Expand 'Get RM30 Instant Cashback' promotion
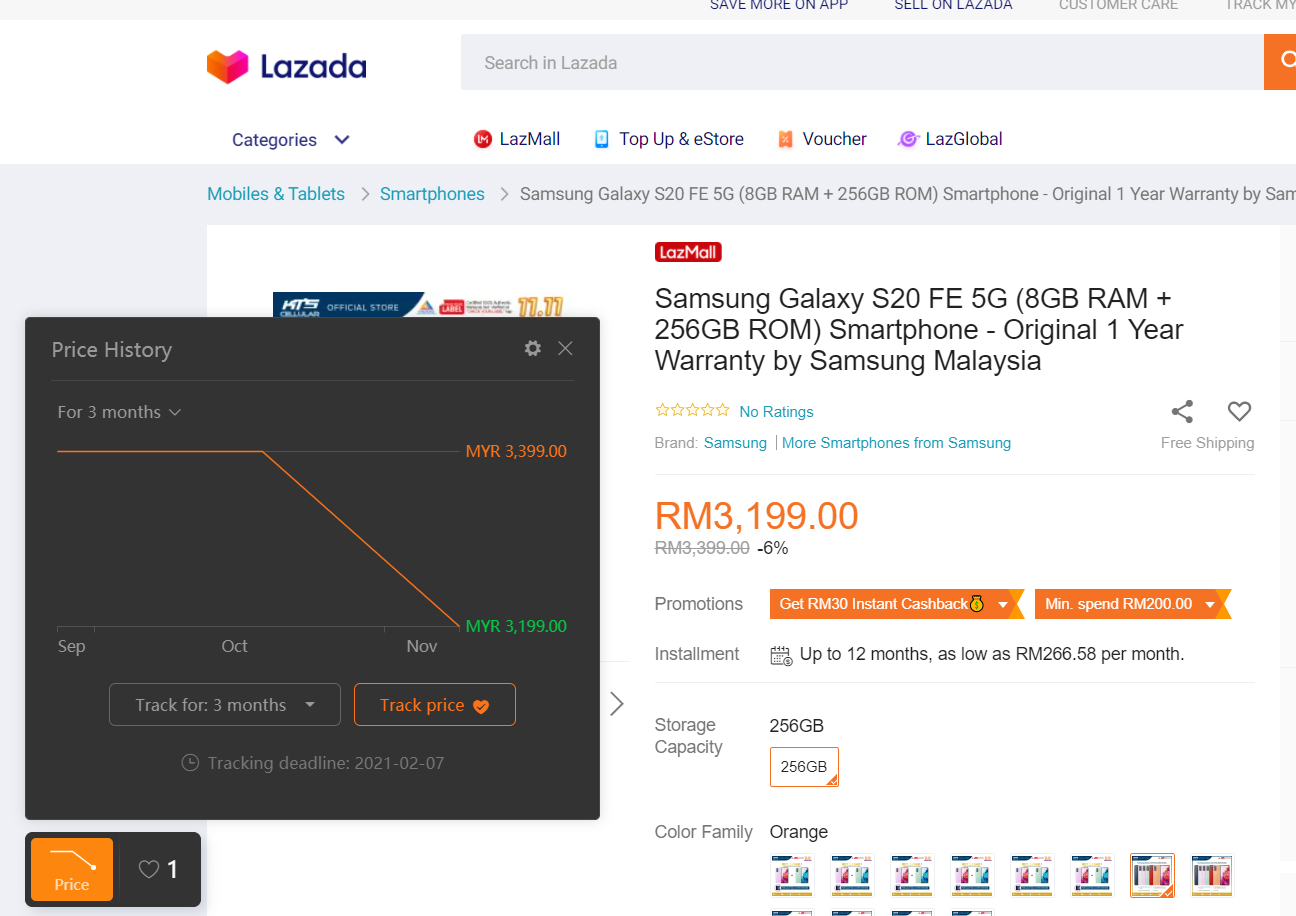1296x916 pixels. (890, 604)
